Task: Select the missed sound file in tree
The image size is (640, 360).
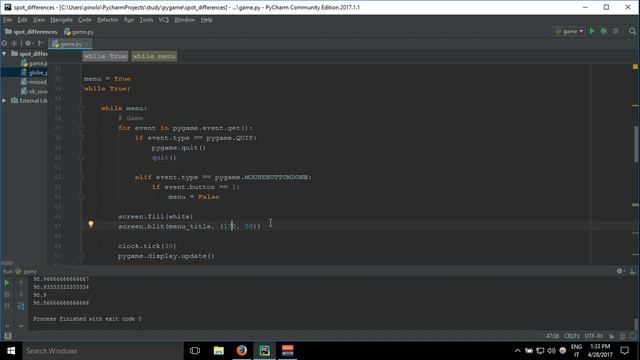Action: pyautogui.click(x=34, y=82)
